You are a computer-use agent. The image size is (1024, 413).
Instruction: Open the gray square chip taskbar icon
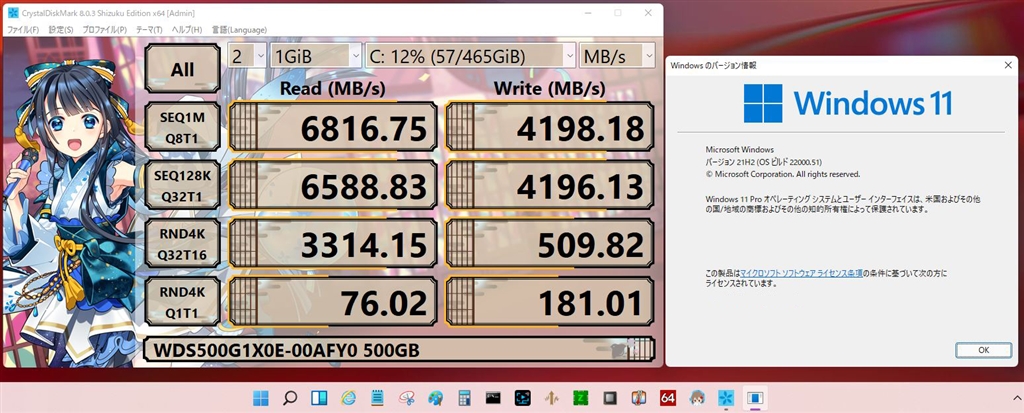coord(610,397)
